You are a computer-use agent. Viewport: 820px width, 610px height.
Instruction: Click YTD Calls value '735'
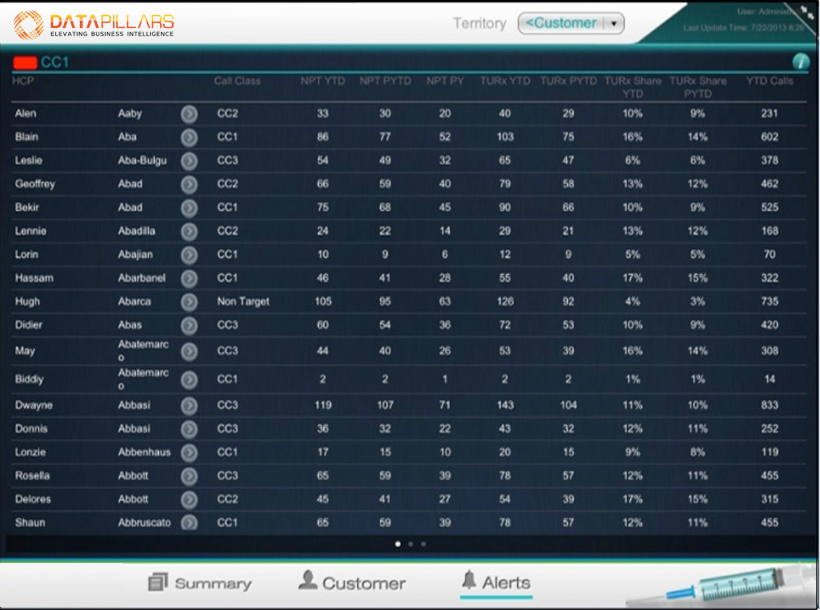pyautogui.click(x=770, y=301)
